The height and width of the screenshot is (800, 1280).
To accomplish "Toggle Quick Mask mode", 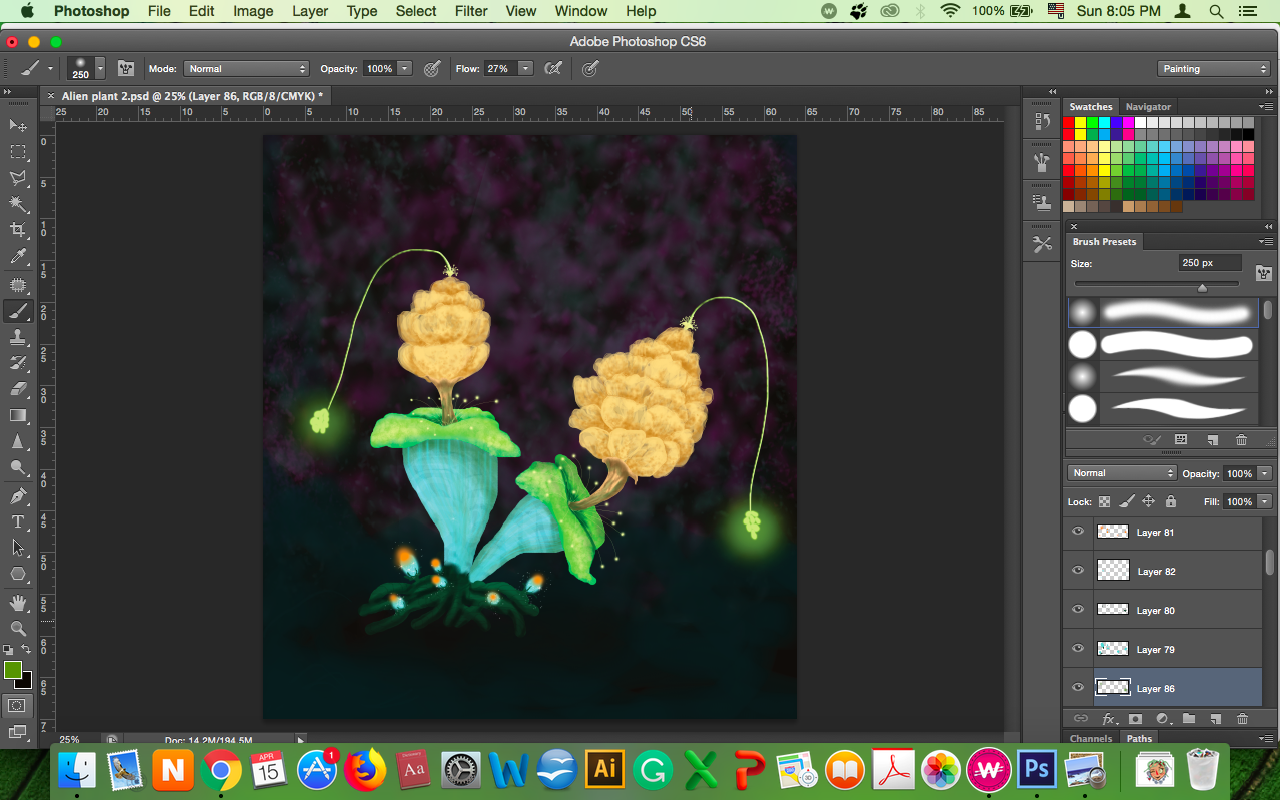I will point(18,706).
